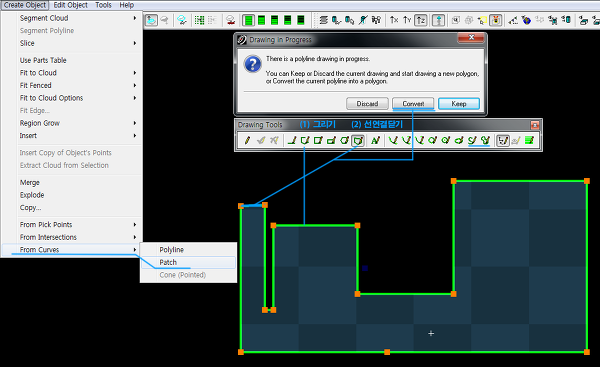Click the highlighted up Z axis toolbar icon

pyautogui.click(x=421, y=20)
